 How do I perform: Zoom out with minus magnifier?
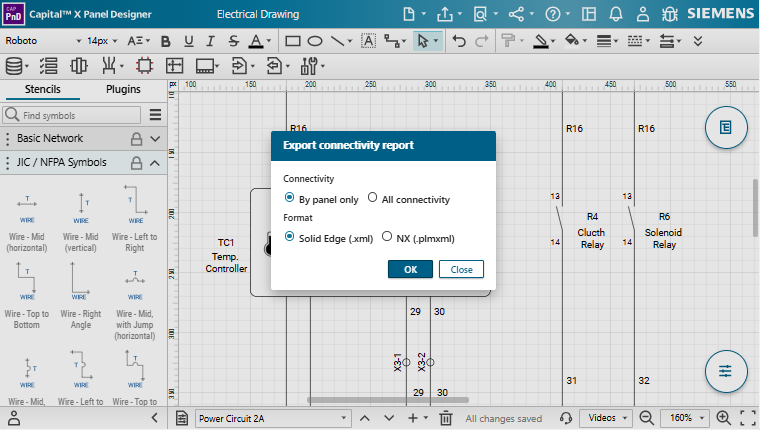(x=646, y=418)
